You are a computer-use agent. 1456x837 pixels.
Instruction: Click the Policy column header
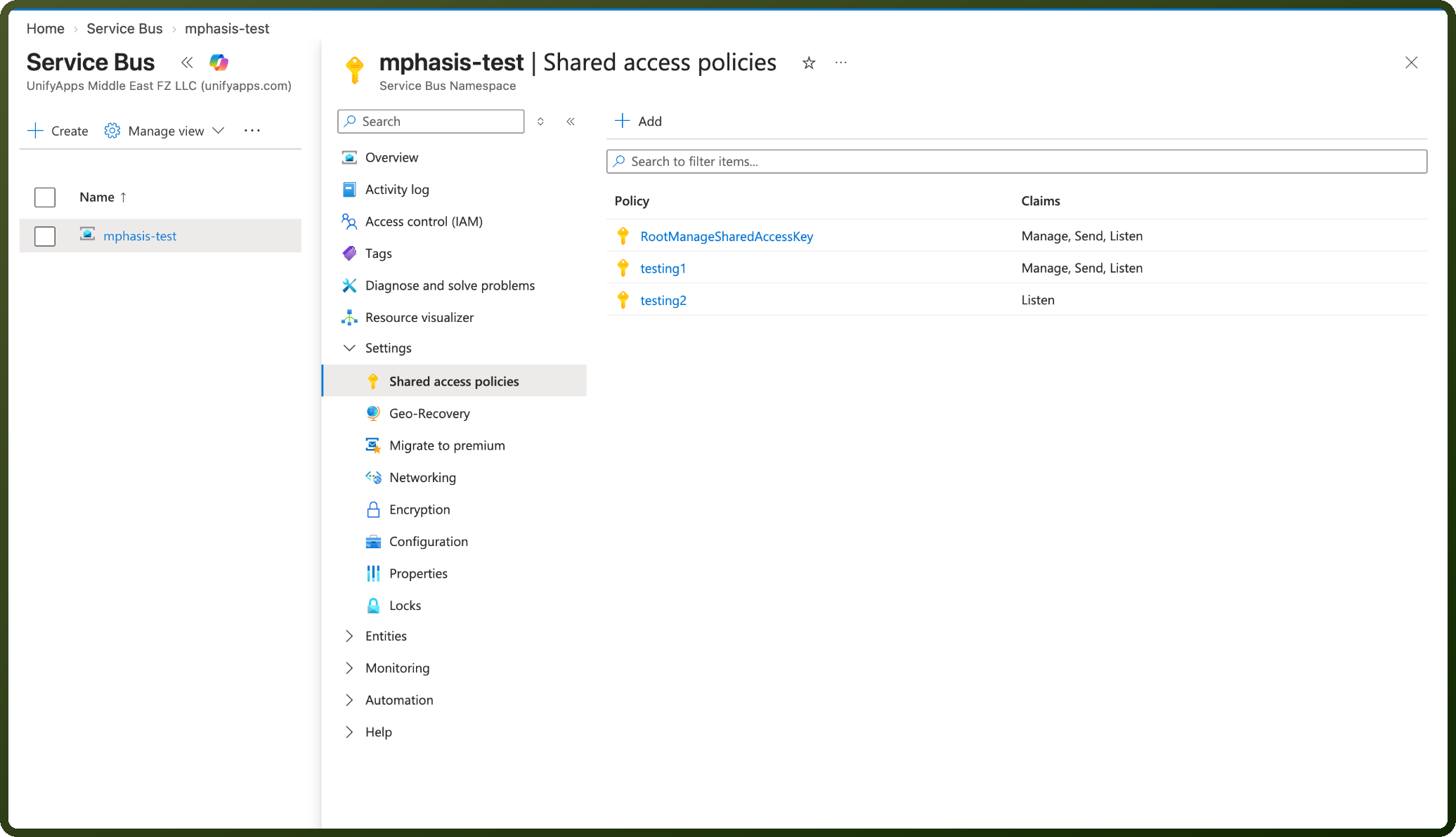(x=632, y=201)
